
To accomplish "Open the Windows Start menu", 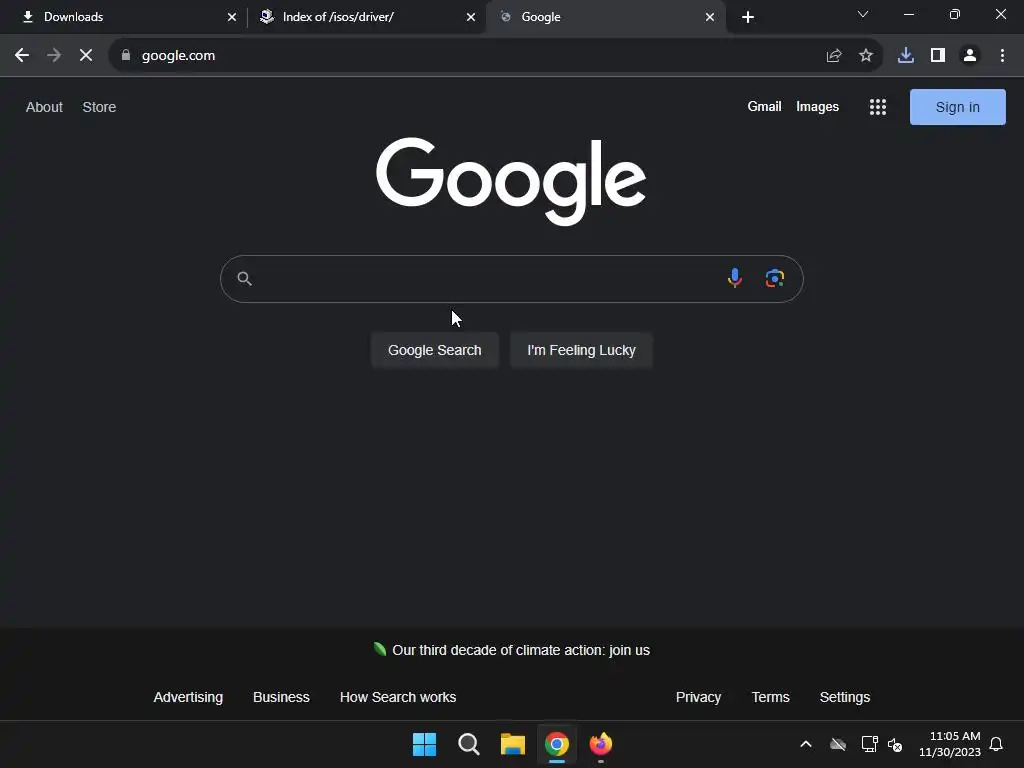I will click(424, 744).
